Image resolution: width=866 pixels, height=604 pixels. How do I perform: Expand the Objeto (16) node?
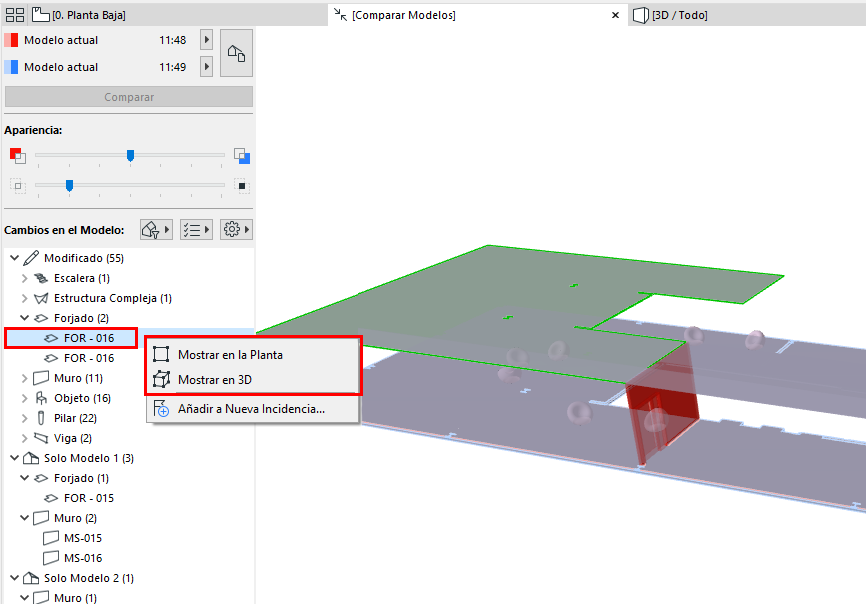coord(24,398)
